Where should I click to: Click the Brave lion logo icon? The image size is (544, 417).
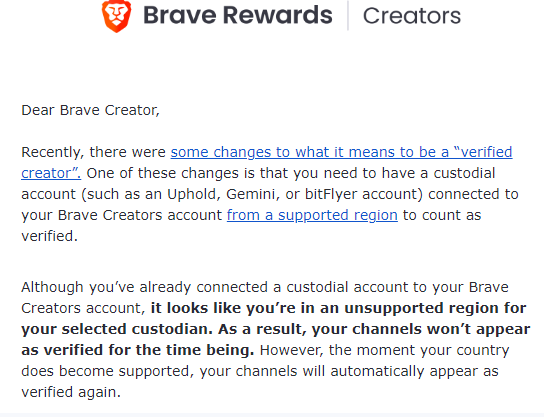tap(117, 16)
